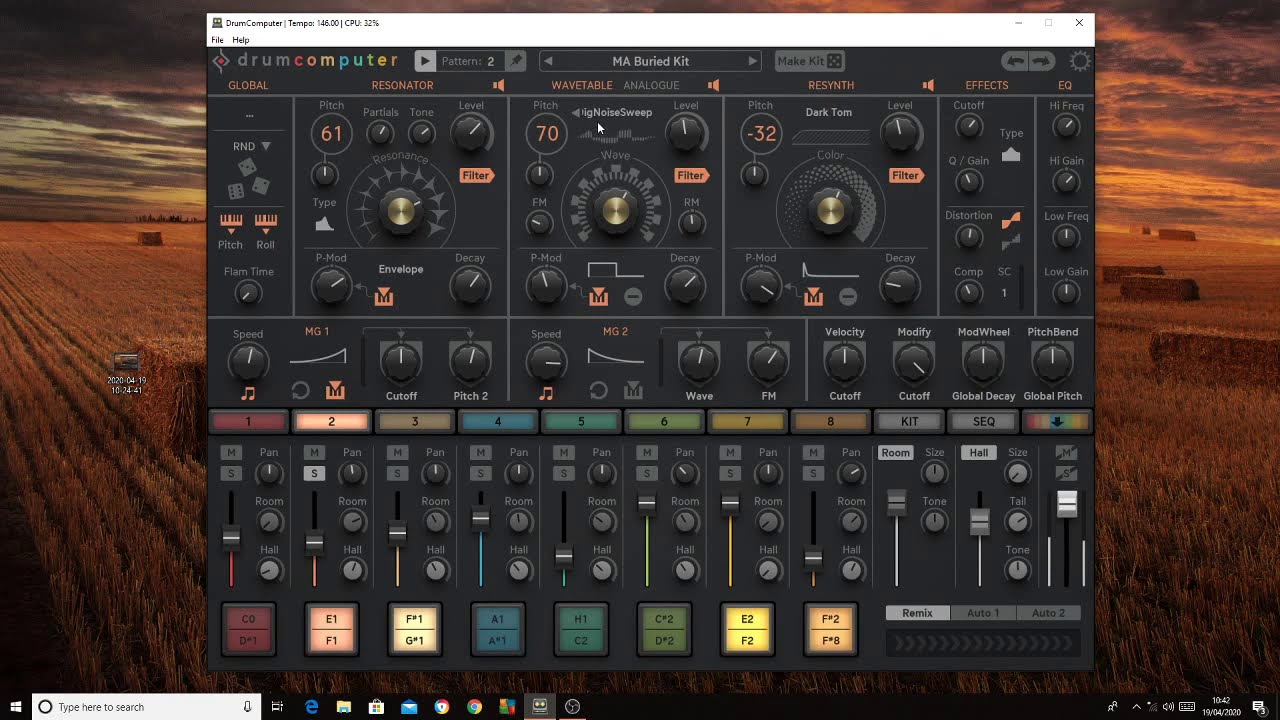Click the MG 2 tempo sync note icon
The height and width of the screenshot is (720, 1280).
[546, 394]
